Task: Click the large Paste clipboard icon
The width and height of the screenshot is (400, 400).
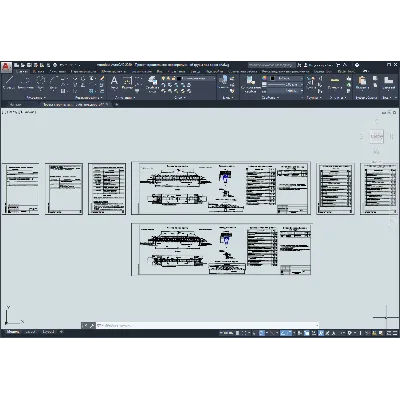Action: click(362, 82)
